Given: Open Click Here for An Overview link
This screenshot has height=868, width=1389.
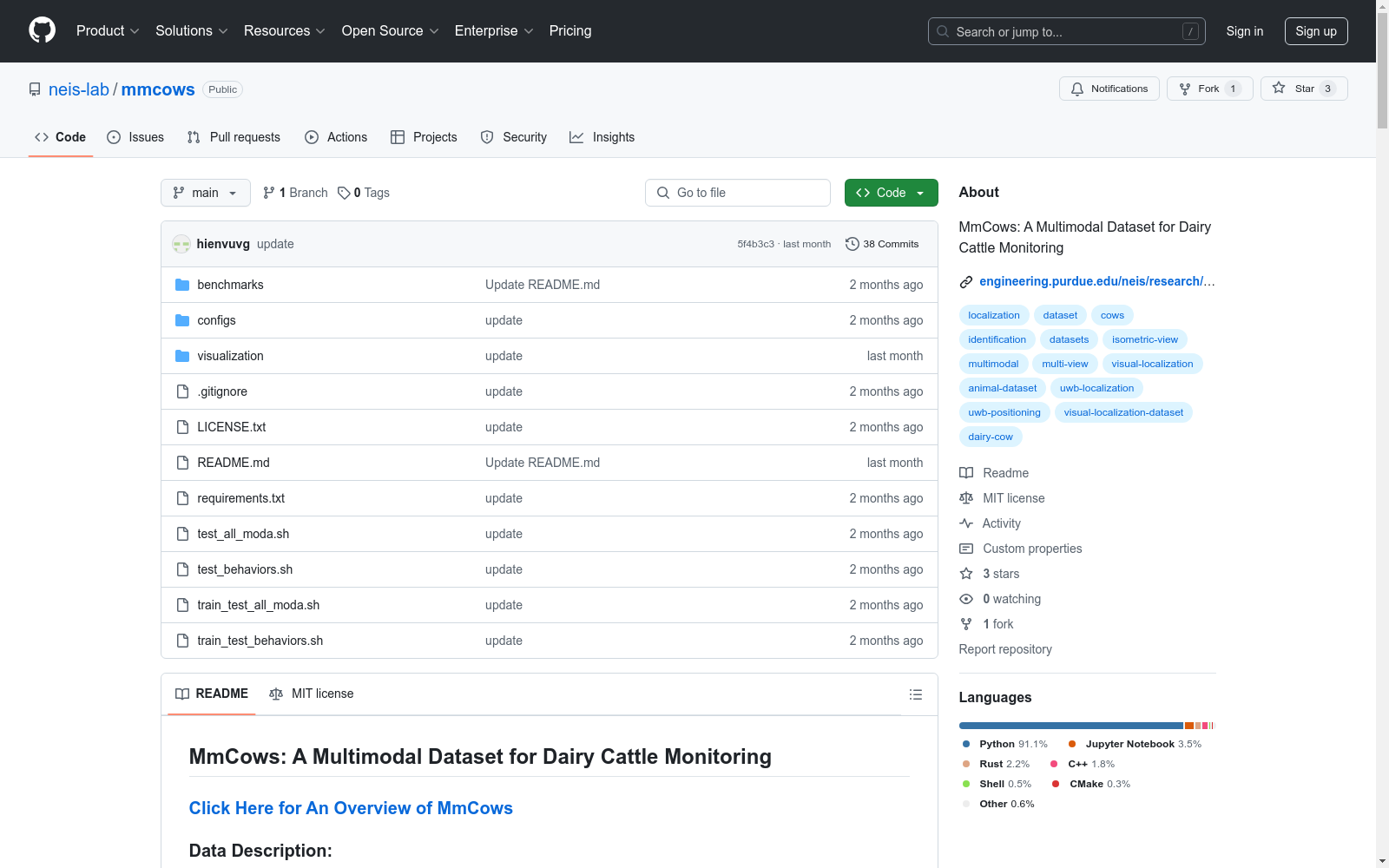Looking at the screenshot, I should click(351, 808).
